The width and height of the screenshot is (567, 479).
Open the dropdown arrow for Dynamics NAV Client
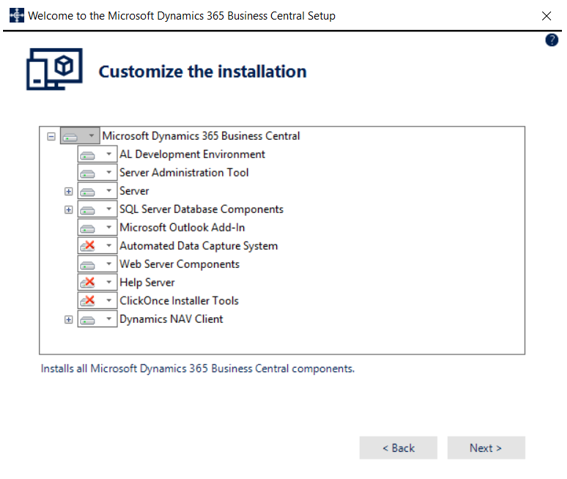pos(108,319)
